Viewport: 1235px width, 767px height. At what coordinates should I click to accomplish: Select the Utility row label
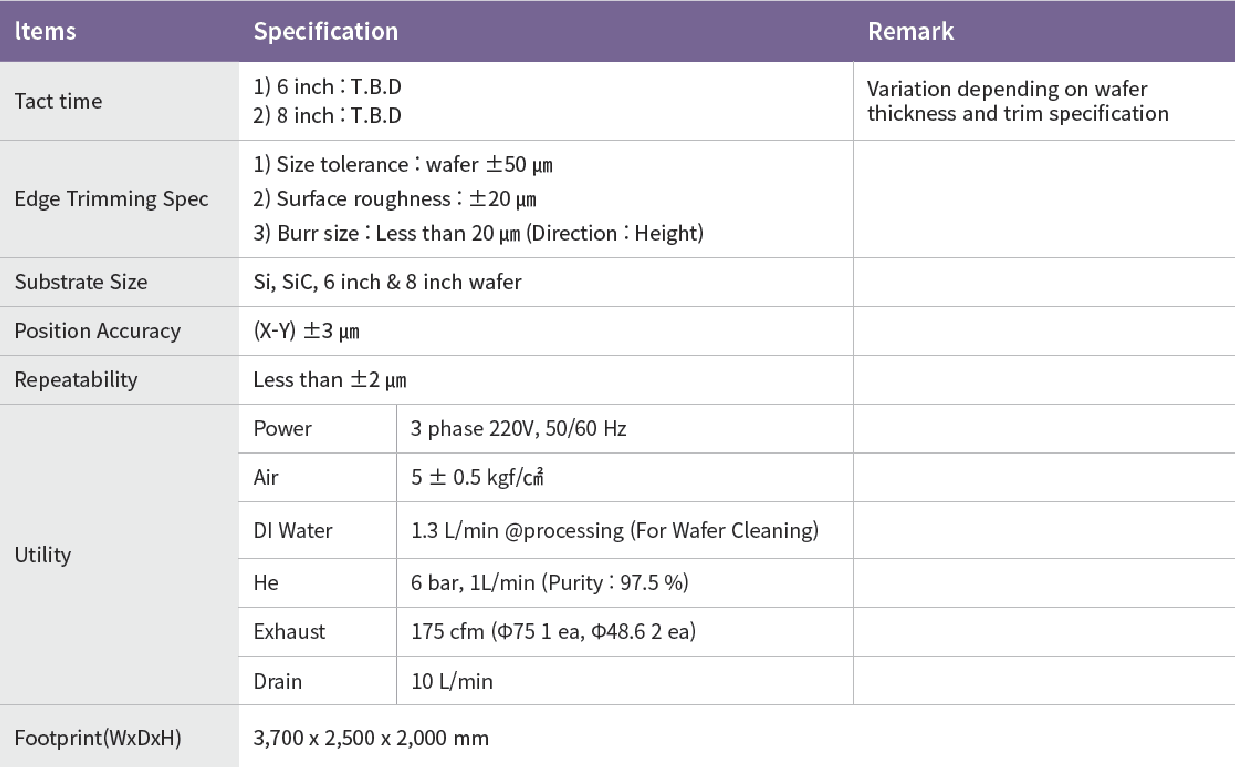[43, 554]
